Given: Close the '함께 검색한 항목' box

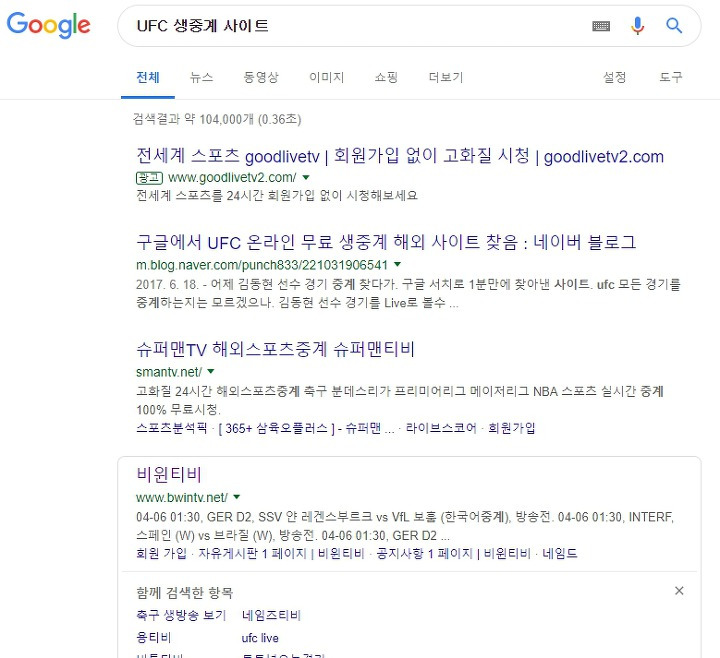Looking at the screenshot, I should click(x=679, y=591).
